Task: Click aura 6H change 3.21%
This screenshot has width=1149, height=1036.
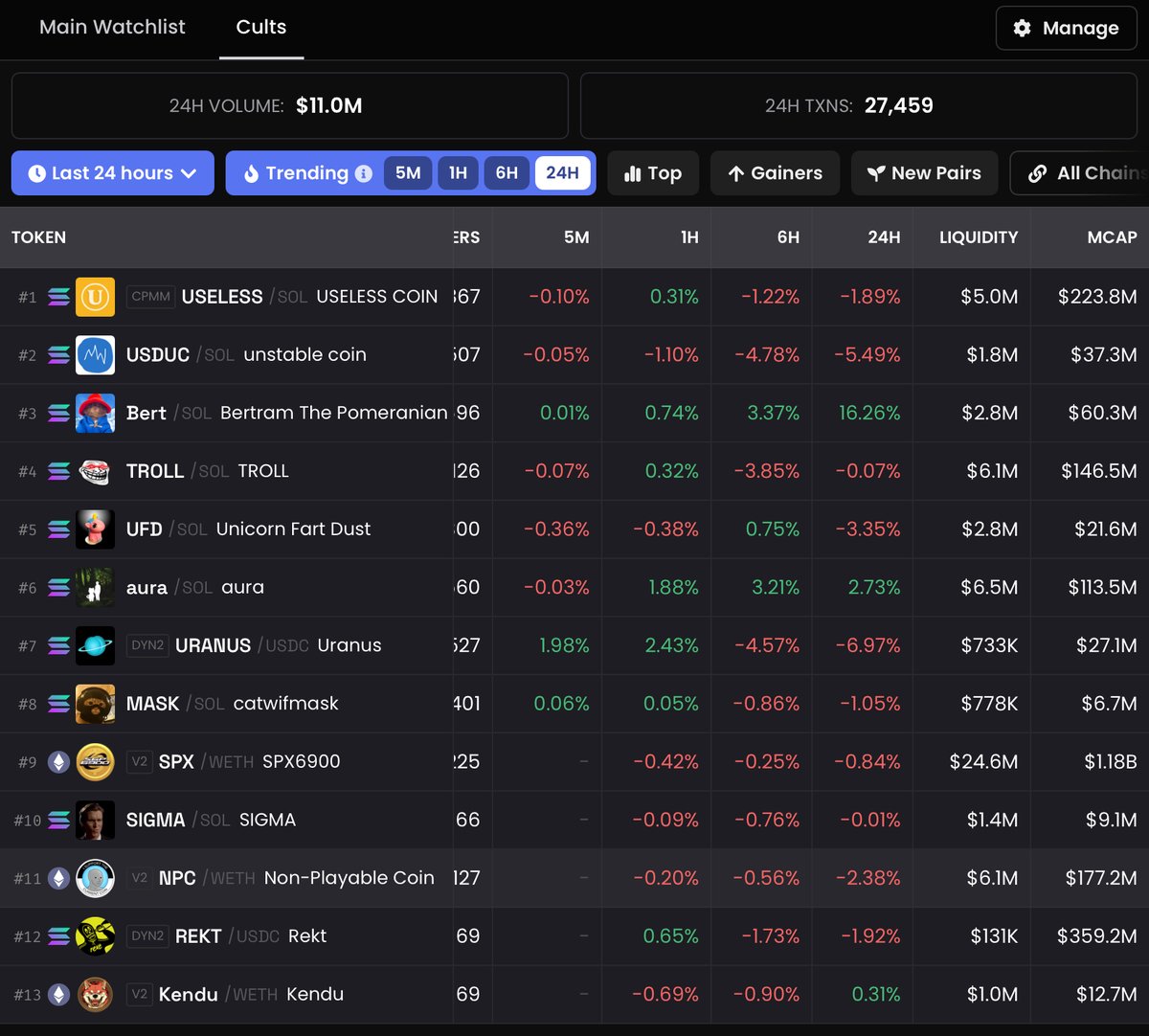Action: [x=776, y=587]
